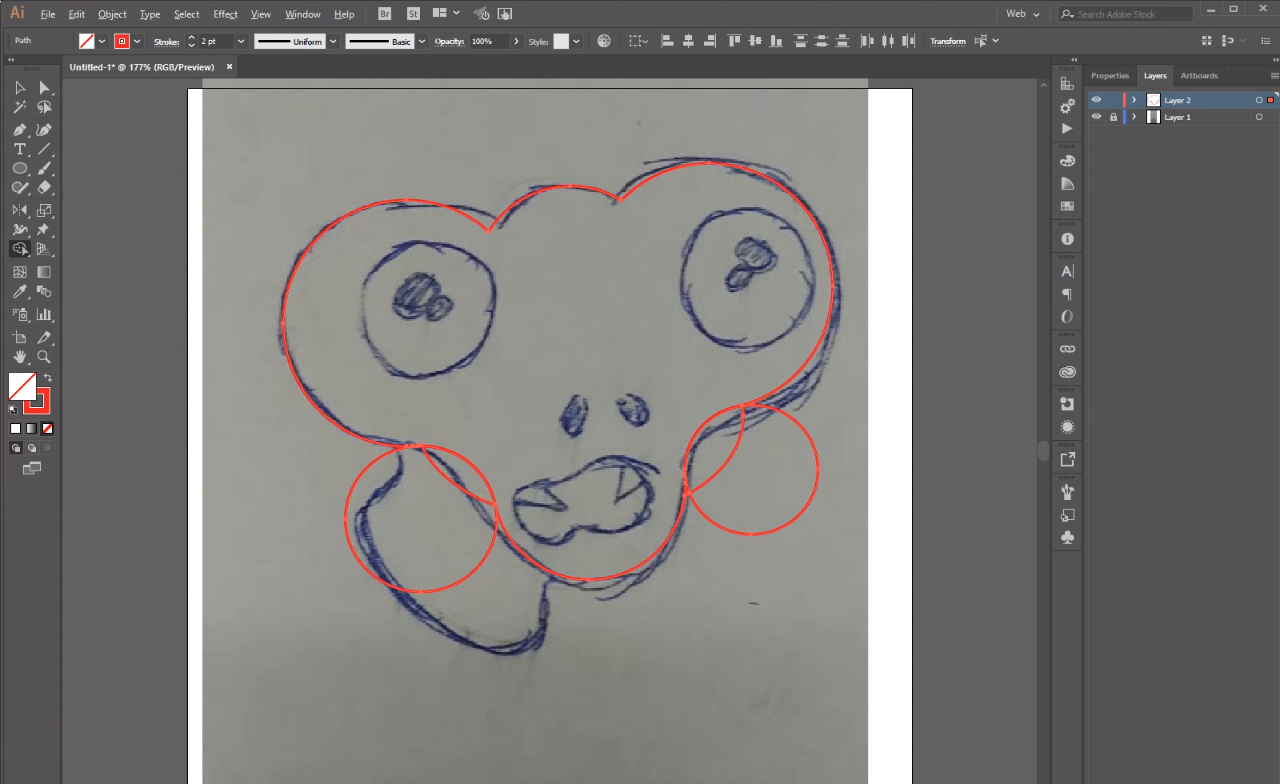Open the File menu
The height and width of the screenshot is (784, 1280).
(48, 14)
